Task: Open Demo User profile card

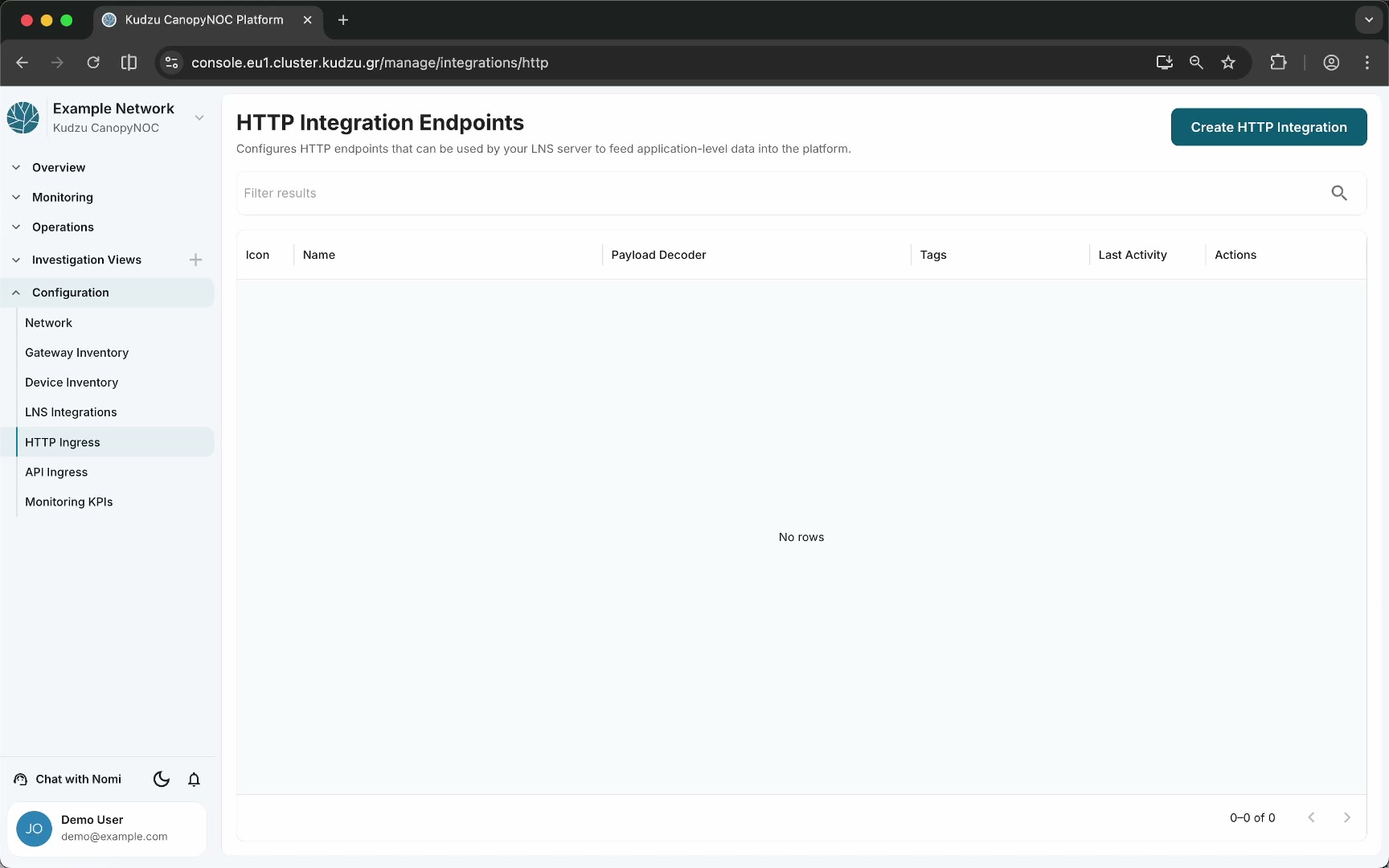Action: tap(107, 828)
